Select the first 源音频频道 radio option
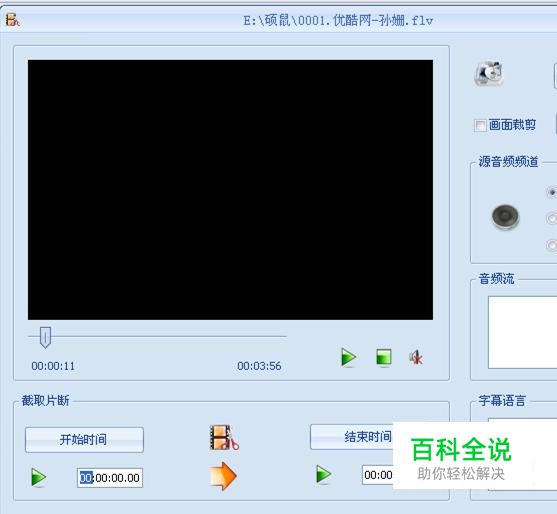Screen dimensions: 557x514 [552, 192]
